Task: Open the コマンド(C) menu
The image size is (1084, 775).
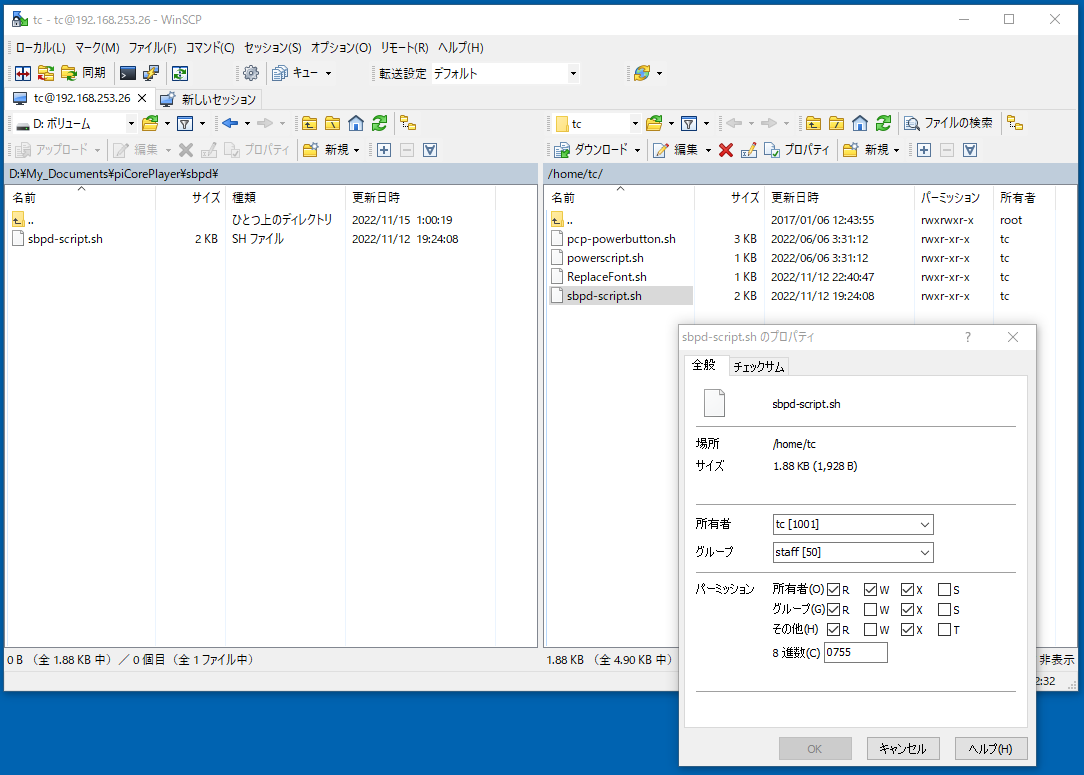Action: [210, 48]
